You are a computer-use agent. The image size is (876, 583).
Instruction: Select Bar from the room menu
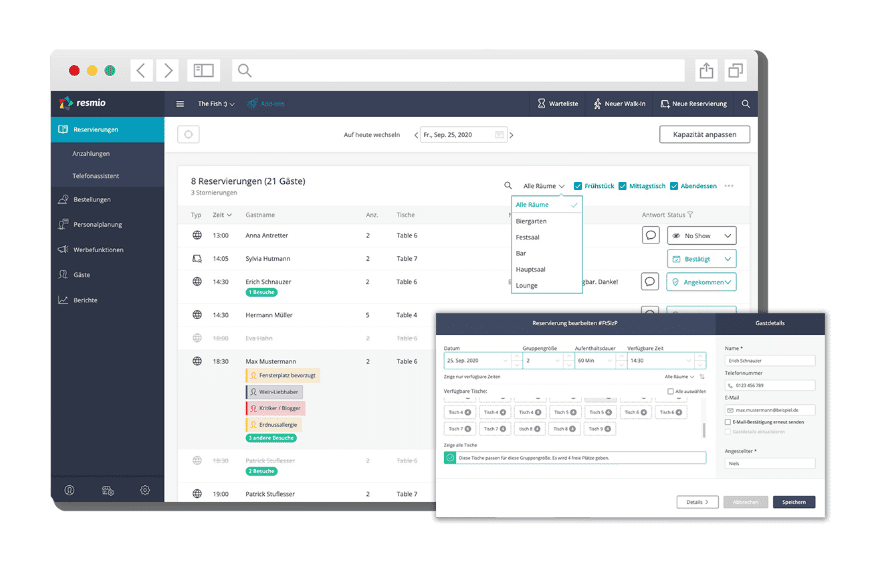click(521, 254)
